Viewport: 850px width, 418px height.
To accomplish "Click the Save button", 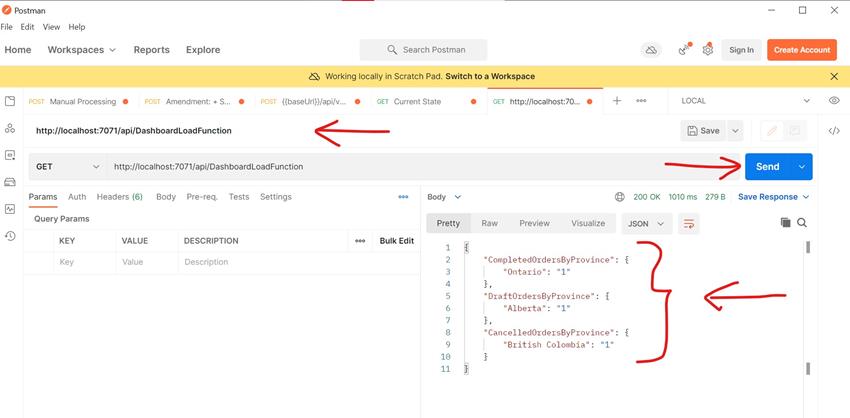I will 704,131.
